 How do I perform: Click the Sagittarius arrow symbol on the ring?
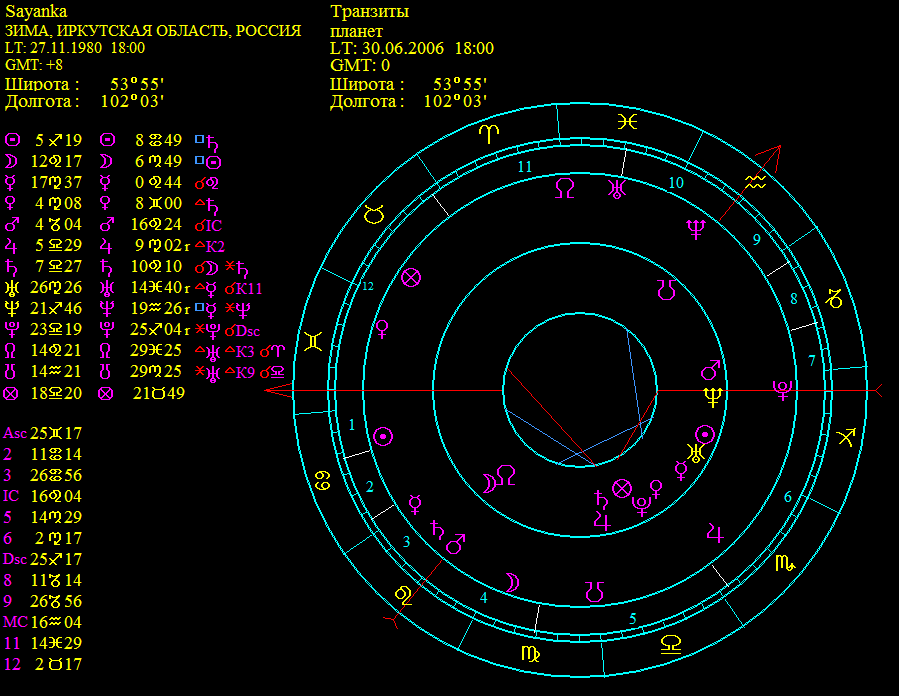[x=847, y=436]
